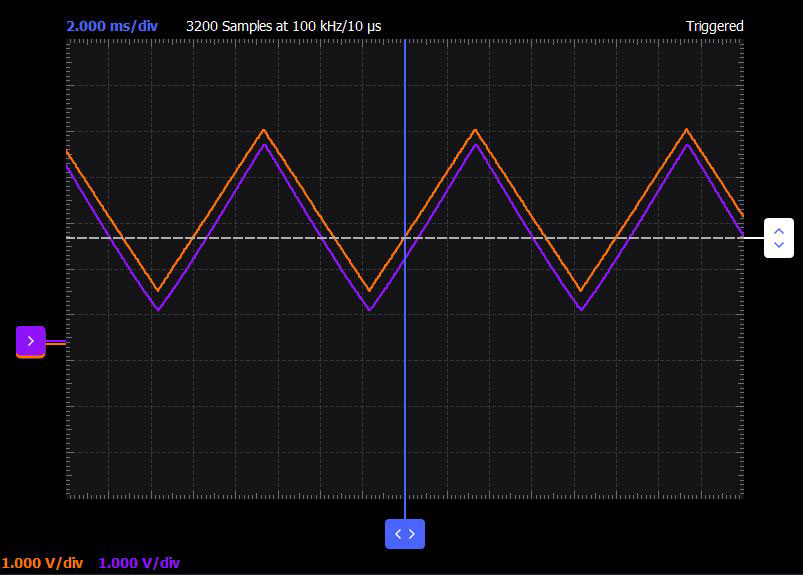Viewport: 803px width, 575px height.
Task: Click the last peak of orange waveform
Action: coord(686,130)
